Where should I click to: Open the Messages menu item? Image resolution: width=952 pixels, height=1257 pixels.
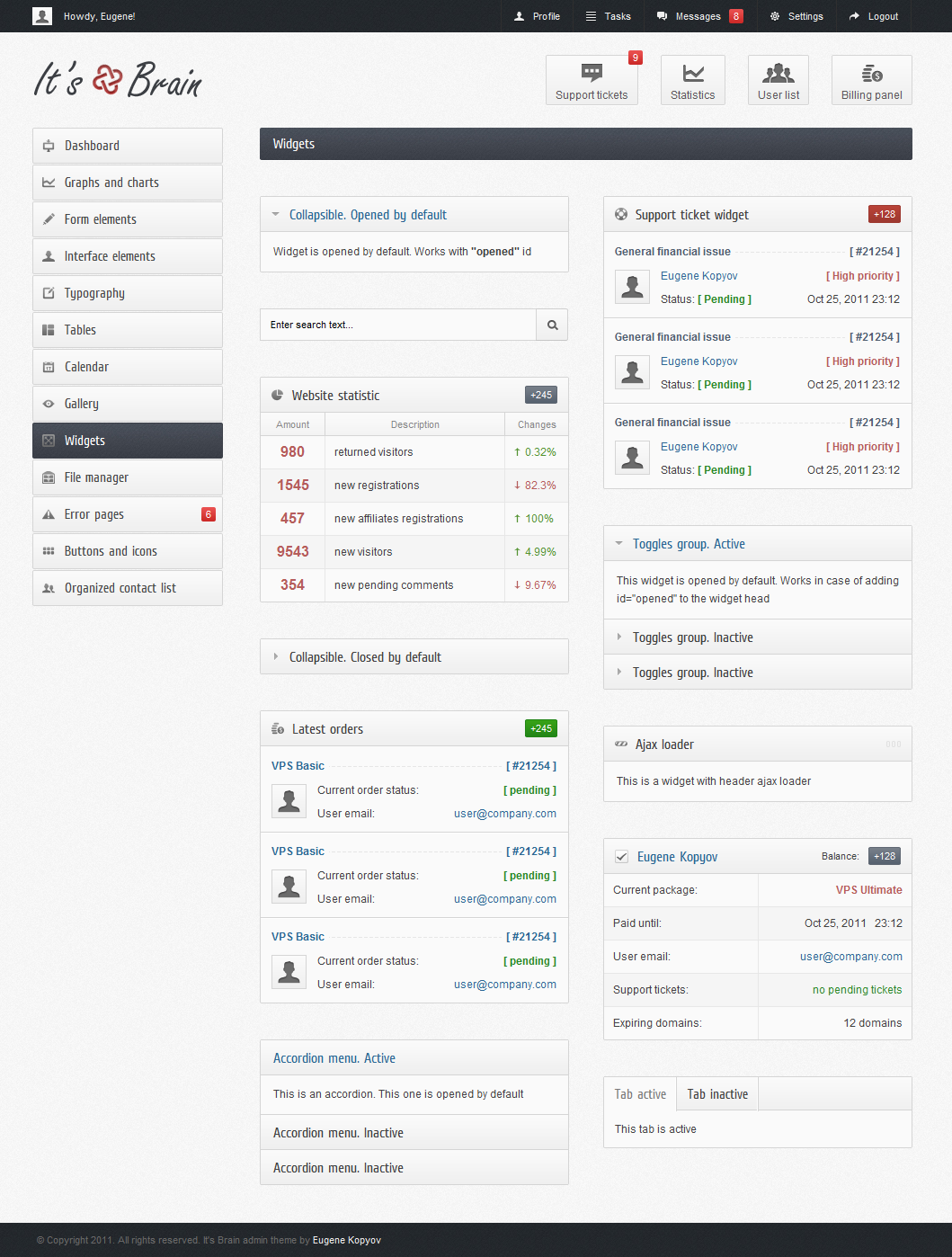(x=700, y=16)
